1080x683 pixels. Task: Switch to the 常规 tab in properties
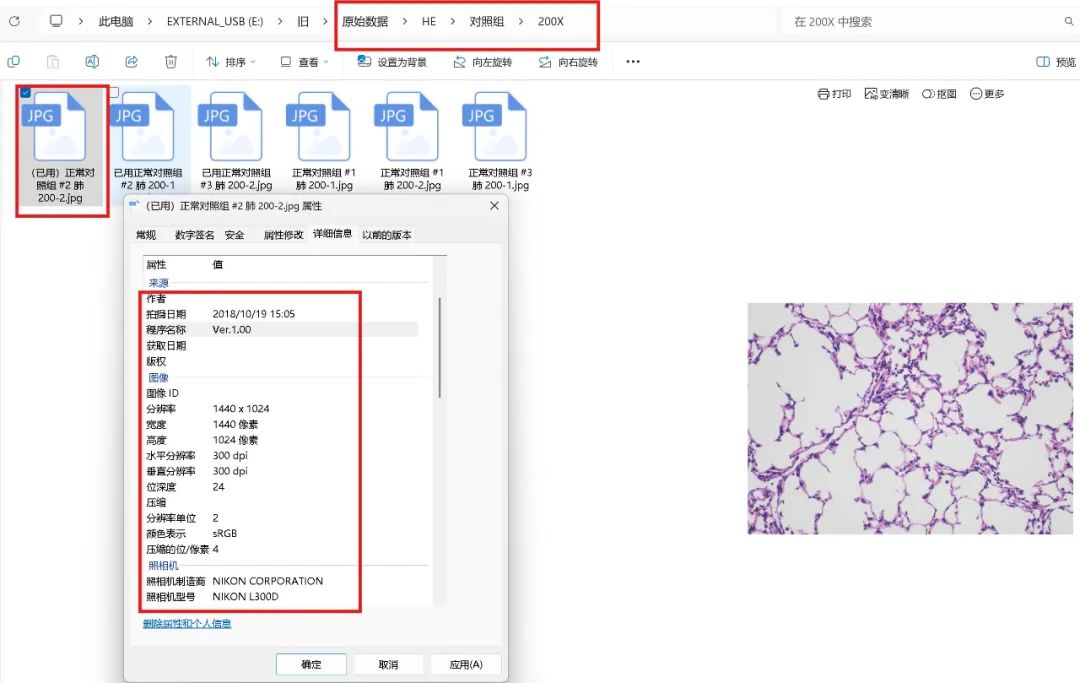[146, 235]
